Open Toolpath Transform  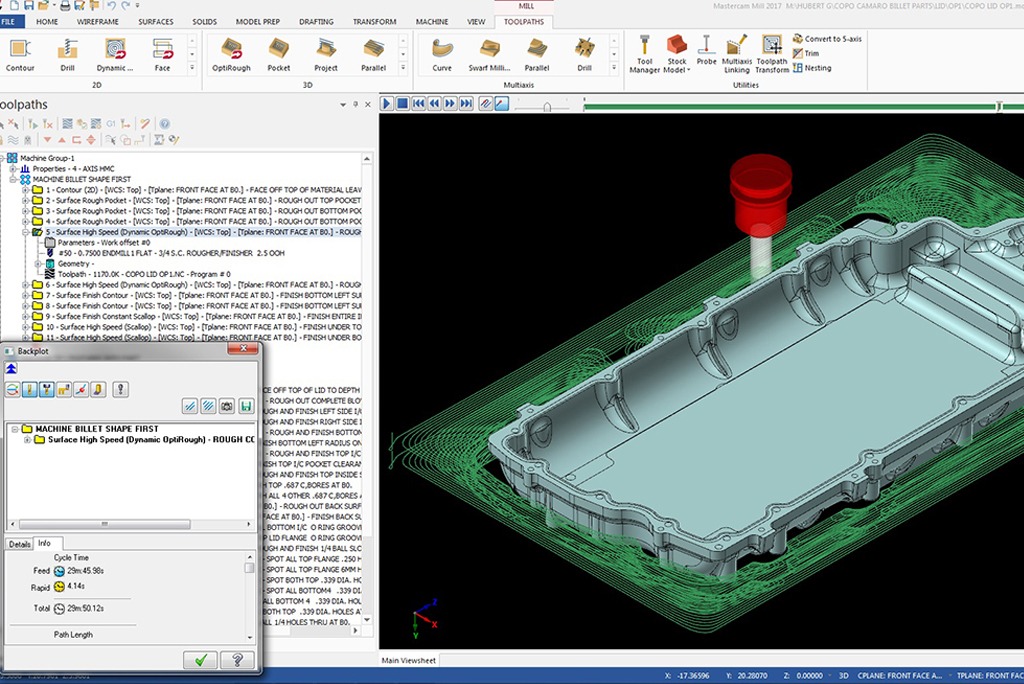(x=772, y=54)
